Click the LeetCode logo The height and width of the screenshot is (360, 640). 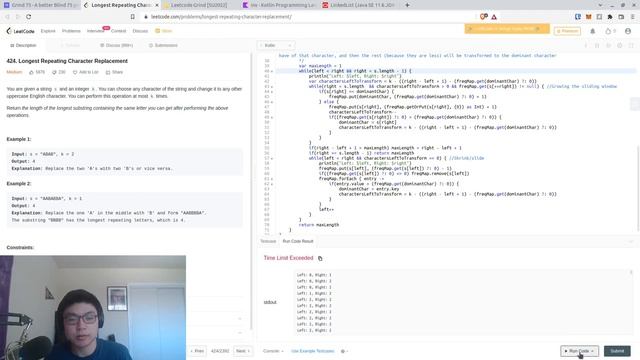click(x=20, y=31)
